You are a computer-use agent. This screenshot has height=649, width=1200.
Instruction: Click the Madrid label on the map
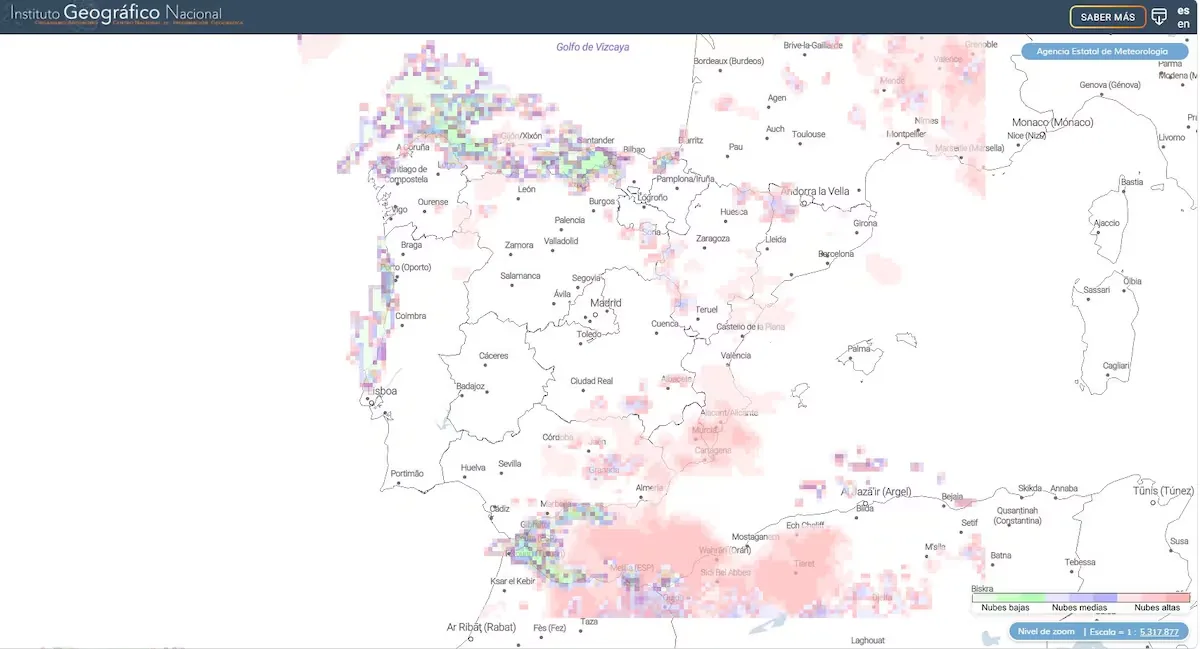click(x=606, y=303)
